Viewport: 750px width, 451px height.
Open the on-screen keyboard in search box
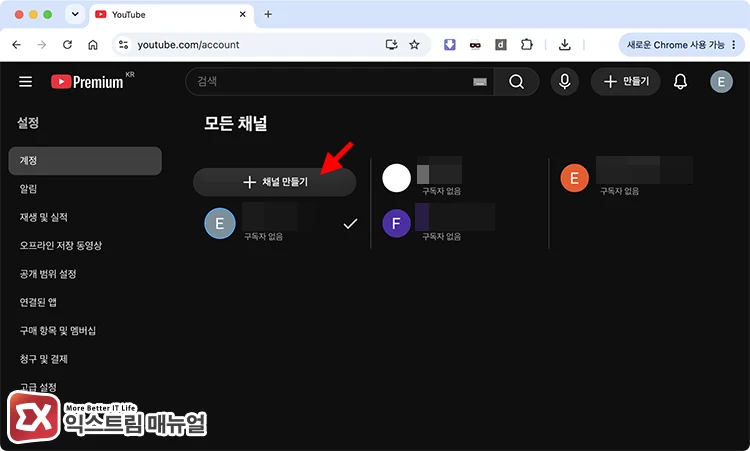coord(480,82)
